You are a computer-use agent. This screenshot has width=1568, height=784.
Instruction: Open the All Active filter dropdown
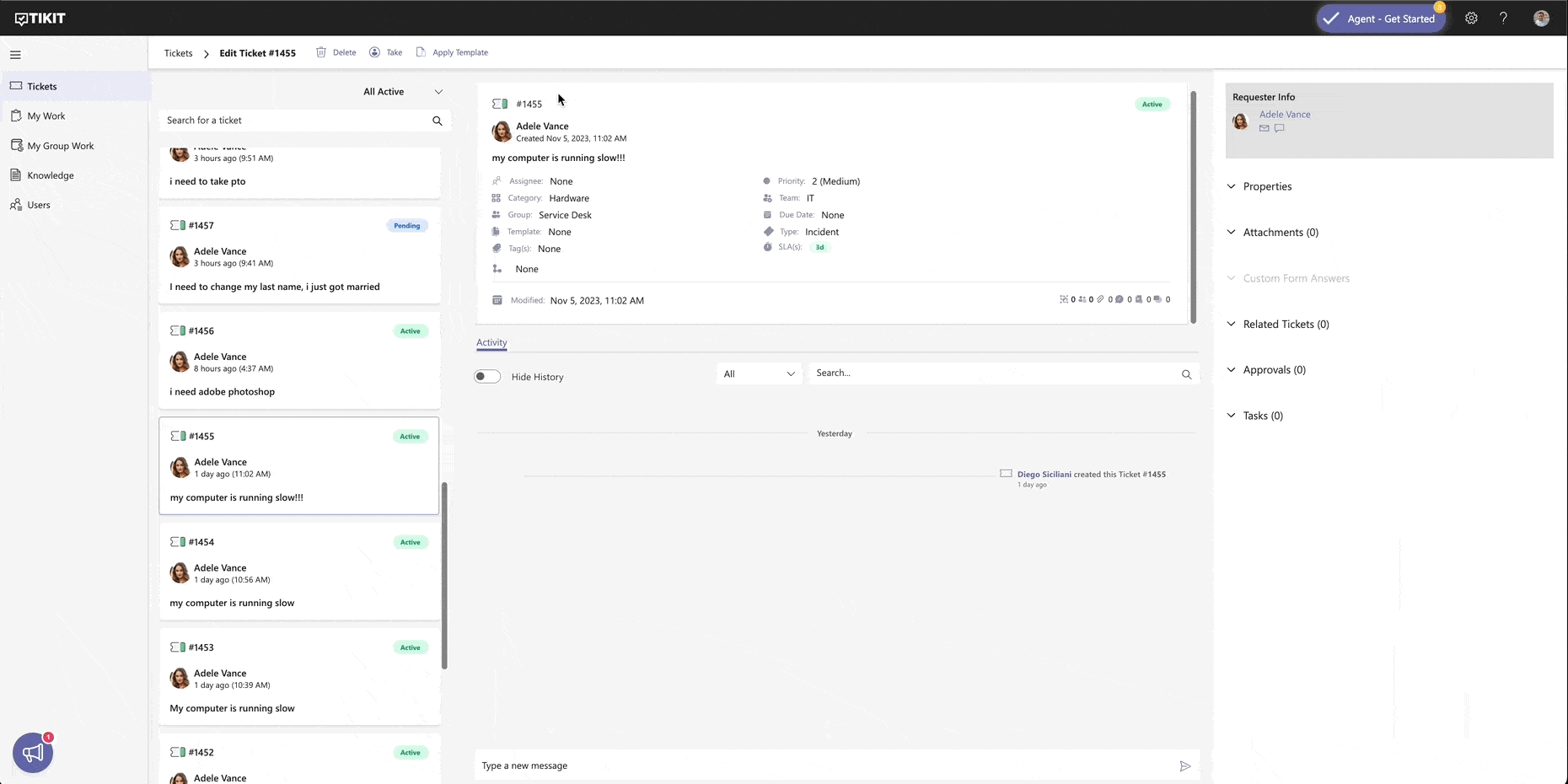[402, 92]
